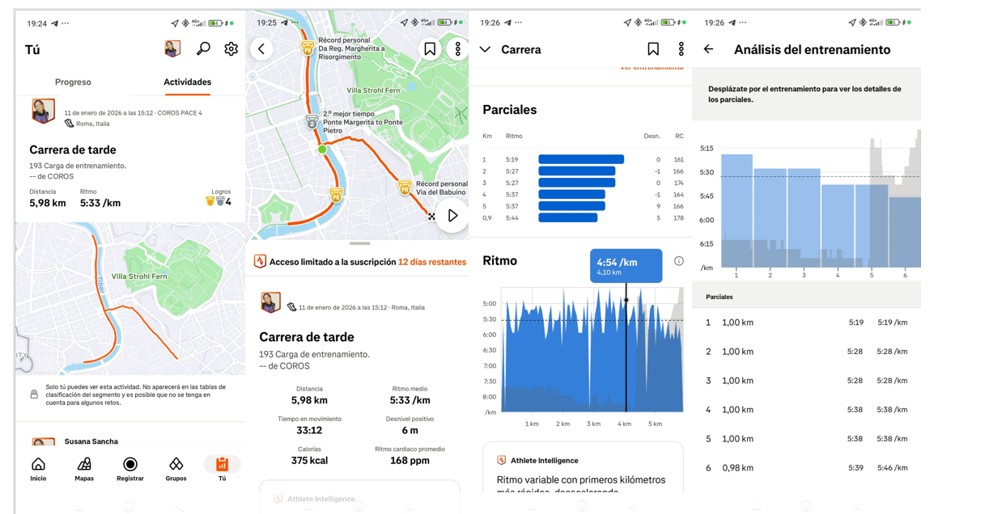Select the Actividades tab
The height and width of the screenshot is (514, 991).
187,82
